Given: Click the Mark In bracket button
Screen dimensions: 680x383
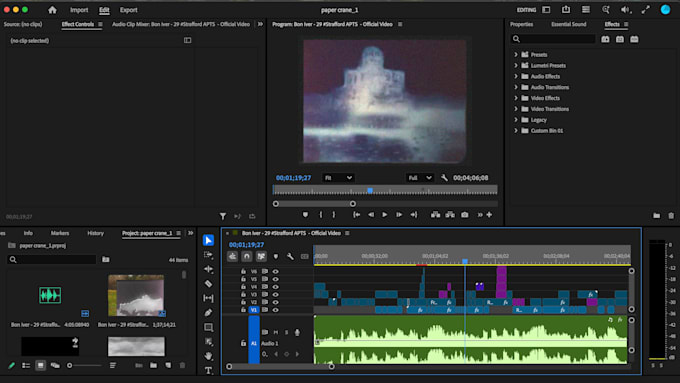Looking at the screenshot, I should click(321, 215).
